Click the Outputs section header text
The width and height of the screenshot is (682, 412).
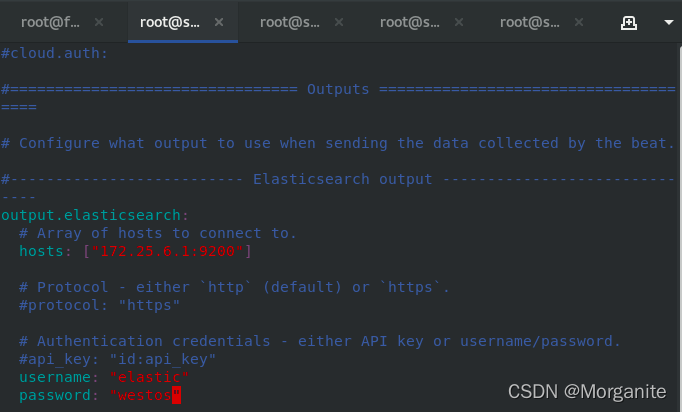tap(338, 89)
